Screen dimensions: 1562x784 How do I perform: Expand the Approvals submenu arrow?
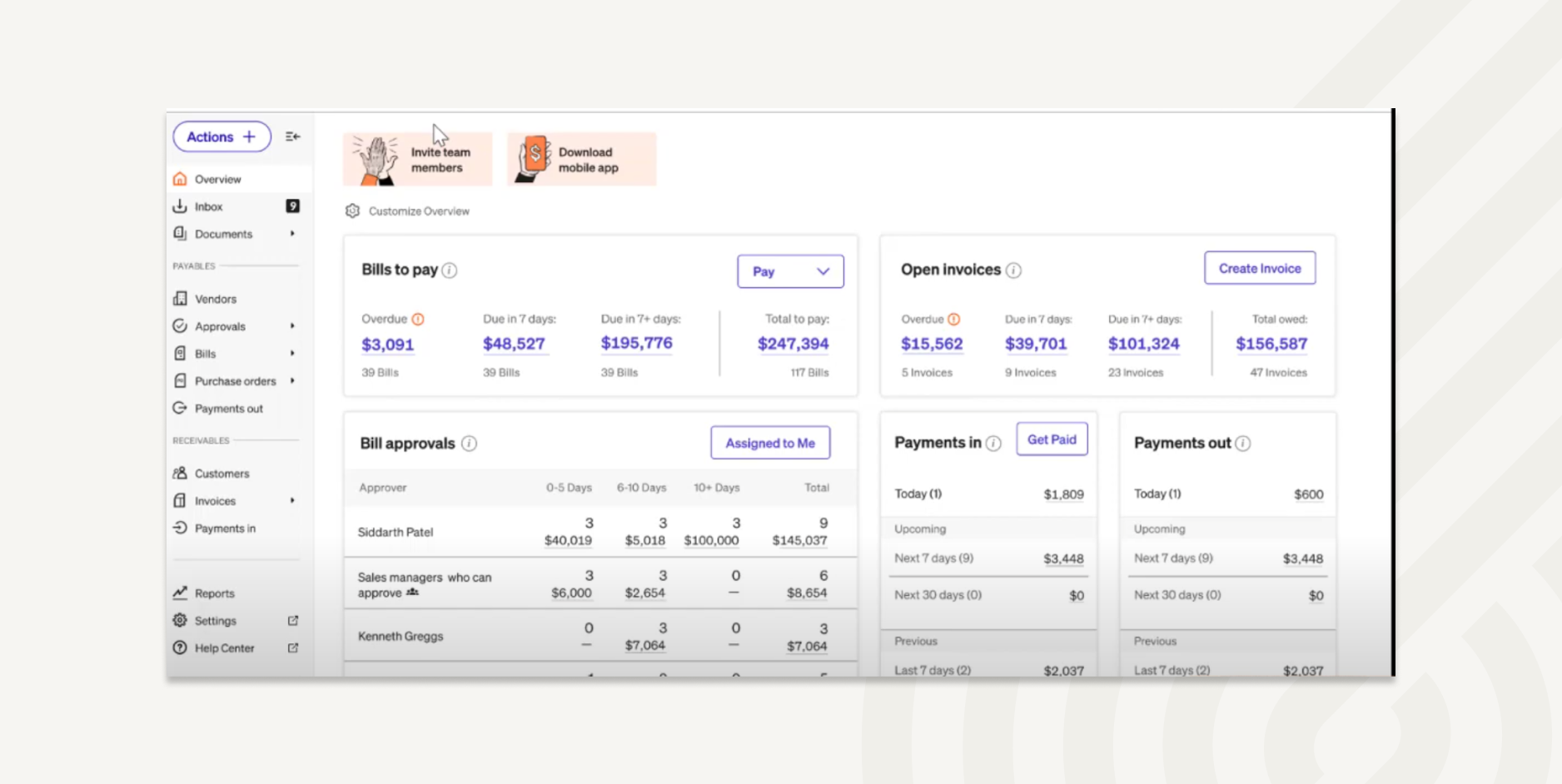[x=292, y=325]
